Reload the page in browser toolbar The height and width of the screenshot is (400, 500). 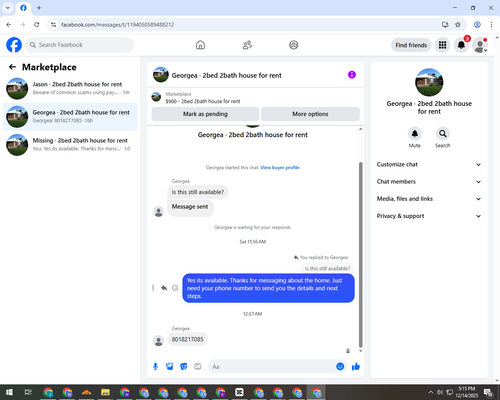(37, 25)
